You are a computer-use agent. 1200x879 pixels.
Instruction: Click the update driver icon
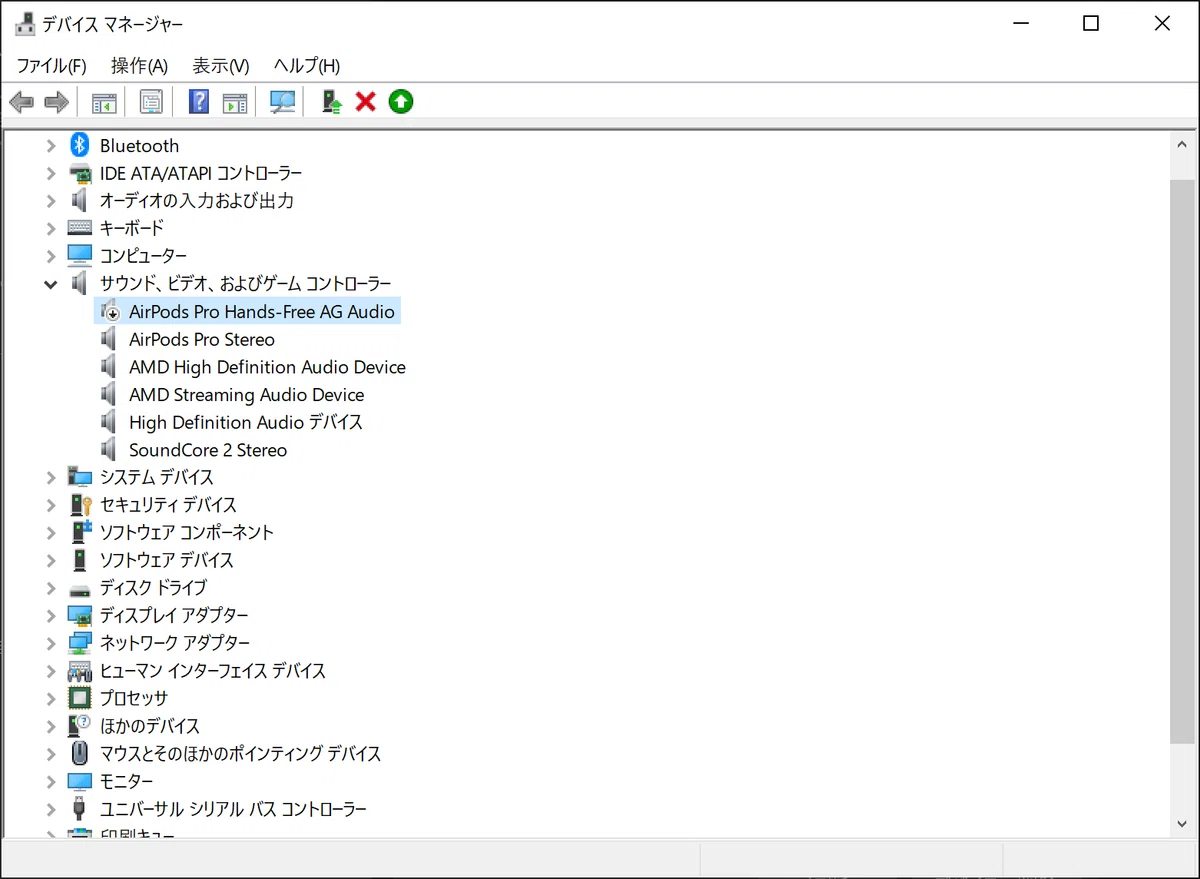tap(332, 102)
